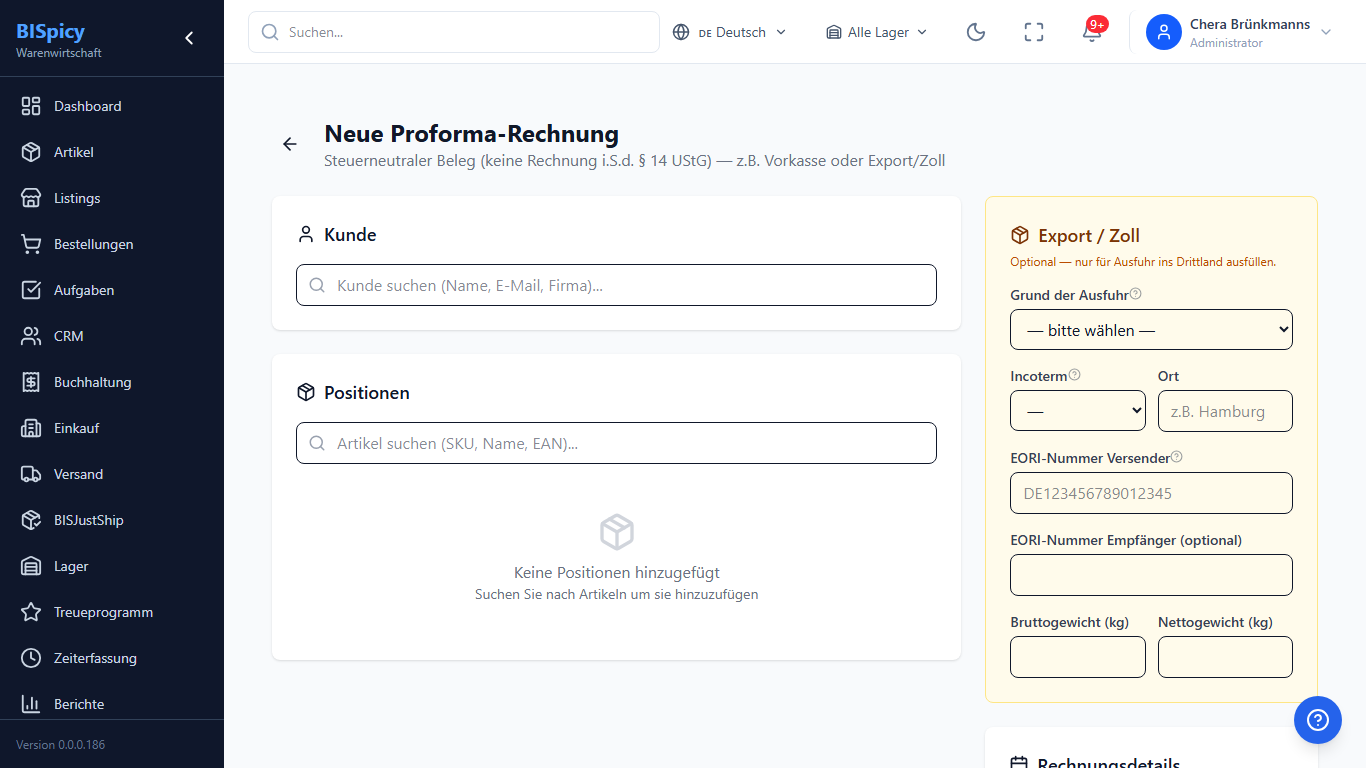Screen dimensions: 1366x768
Task: Click the Treueprogramm star icon
Action: pyautogui.click(x=31, y=612)
